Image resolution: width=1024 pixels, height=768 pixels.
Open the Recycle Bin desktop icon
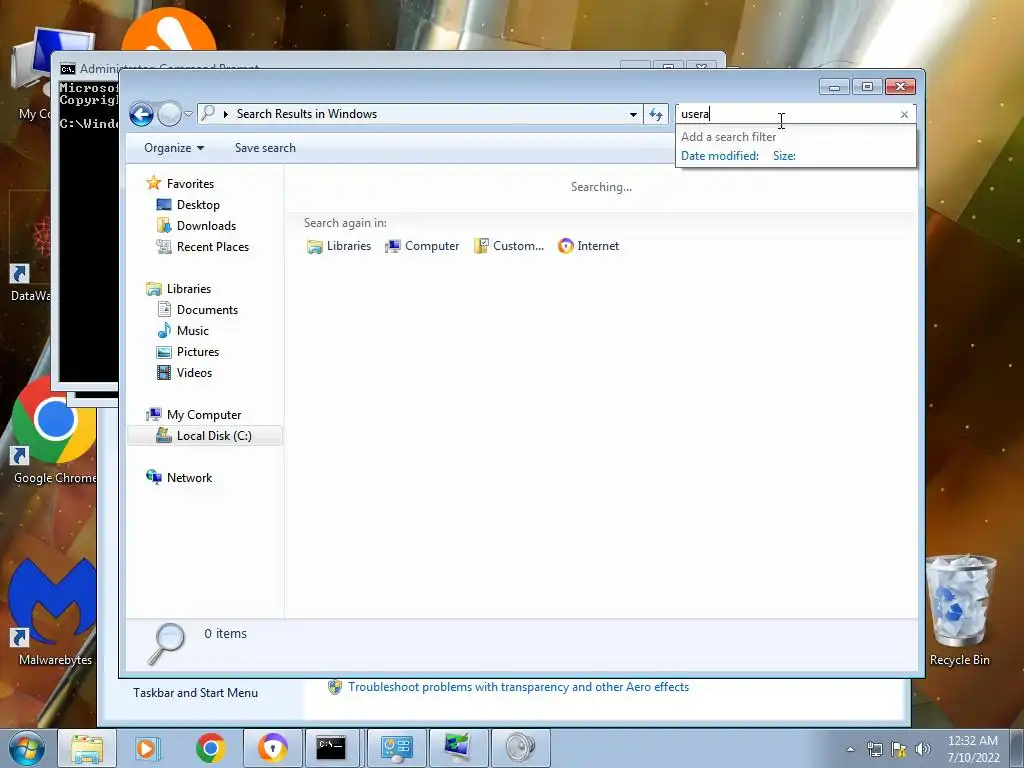[960, 610]
